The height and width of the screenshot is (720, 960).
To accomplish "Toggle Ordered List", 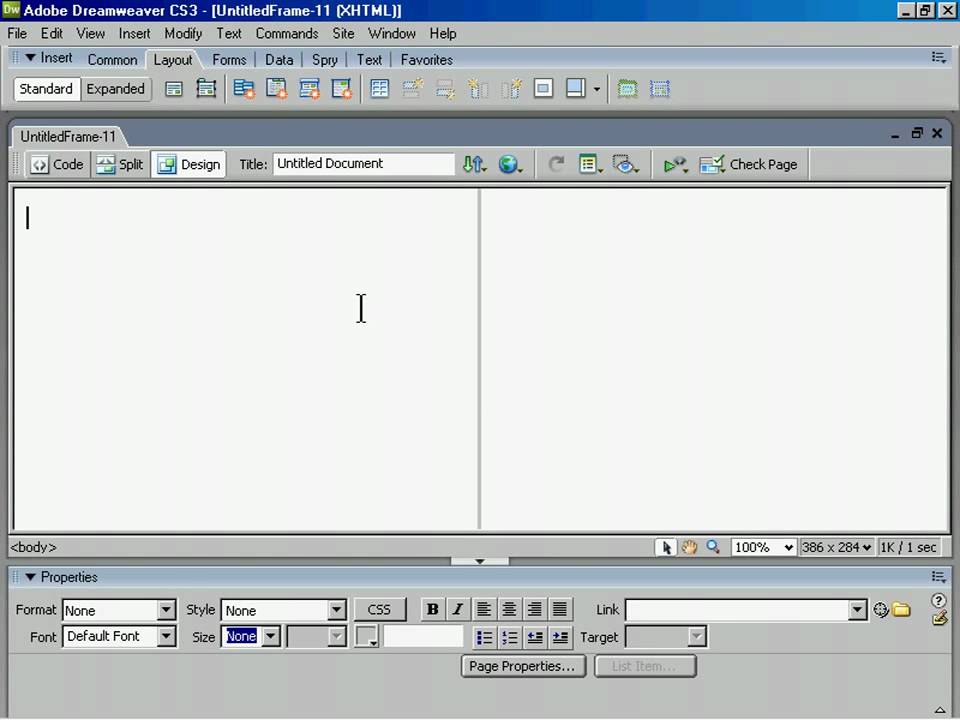I will click(x=509, y=637).
